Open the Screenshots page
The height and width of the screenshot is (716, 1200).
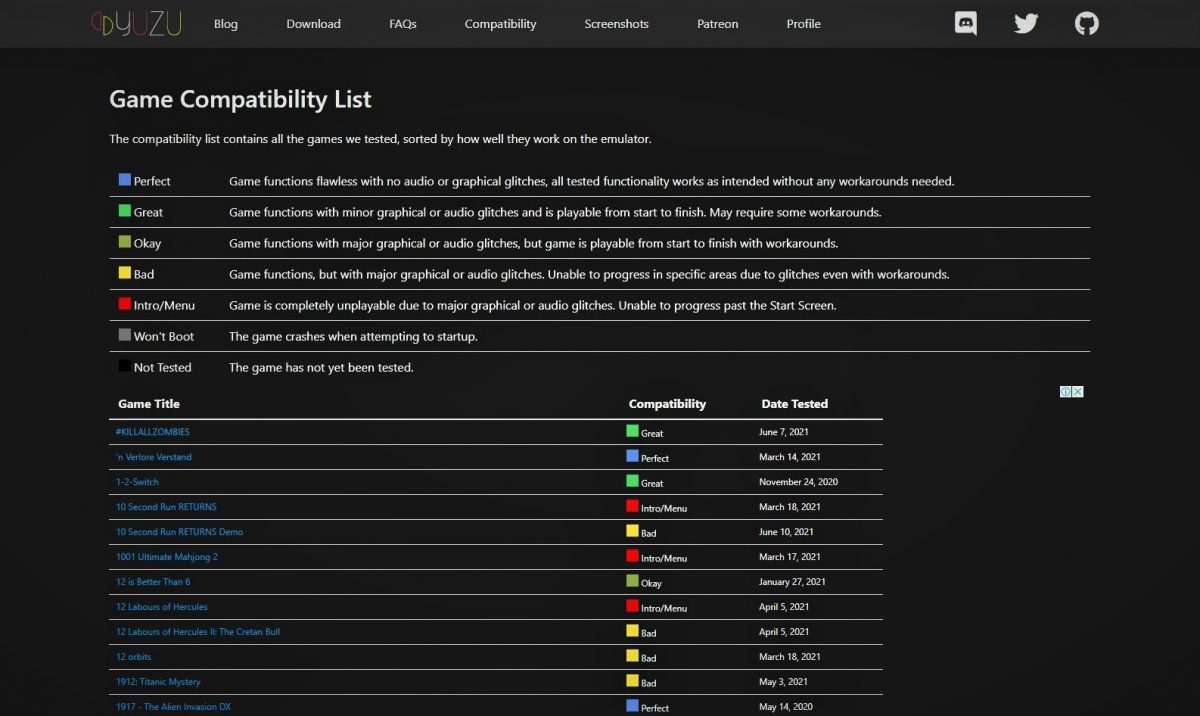(616, 24)
